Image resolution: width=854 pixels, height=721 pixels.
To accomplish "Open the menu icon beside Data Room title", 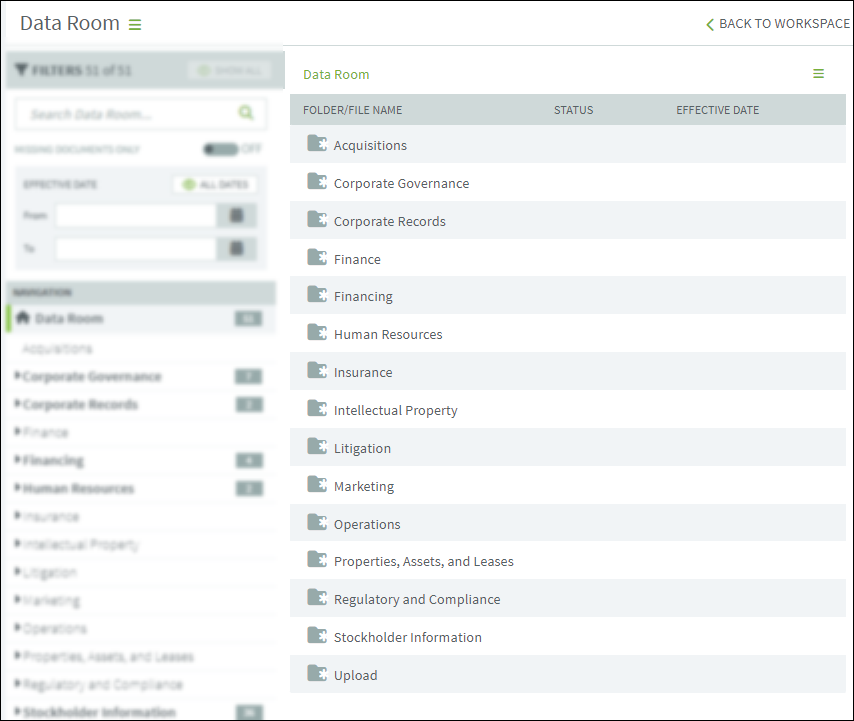I will 135,25.
